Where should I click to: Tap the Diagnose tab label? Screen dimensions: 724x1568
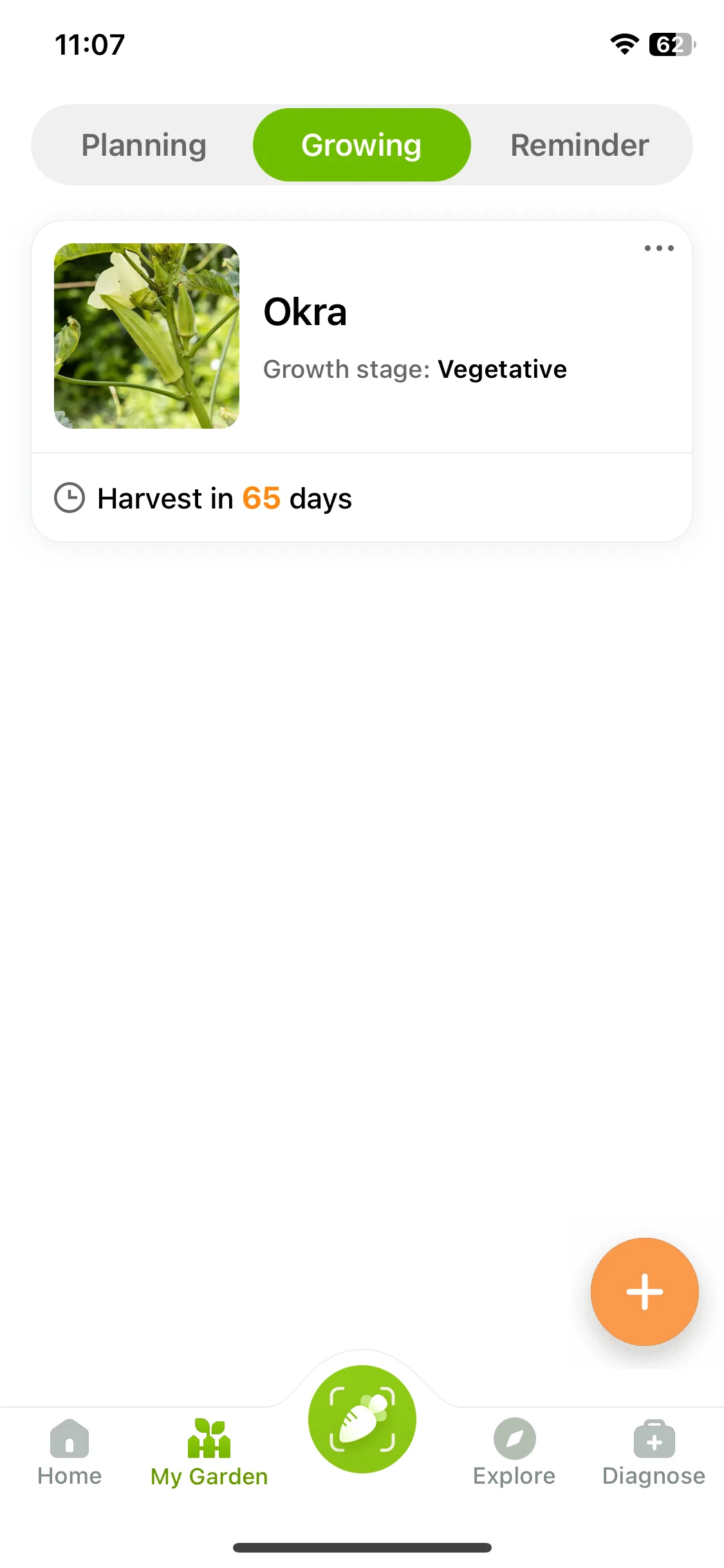coord(654,1476)
